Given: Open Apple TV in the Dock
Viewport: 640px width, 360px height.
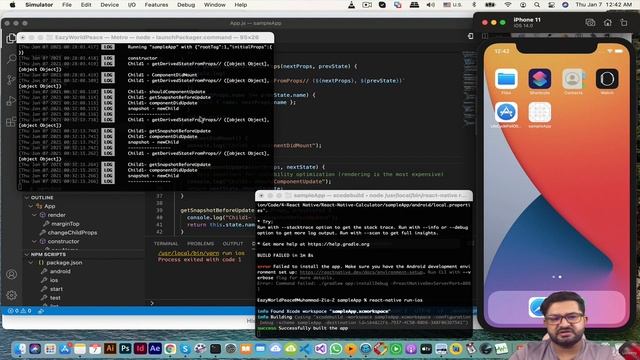Looking at the screenshot, I should (426, 349).
